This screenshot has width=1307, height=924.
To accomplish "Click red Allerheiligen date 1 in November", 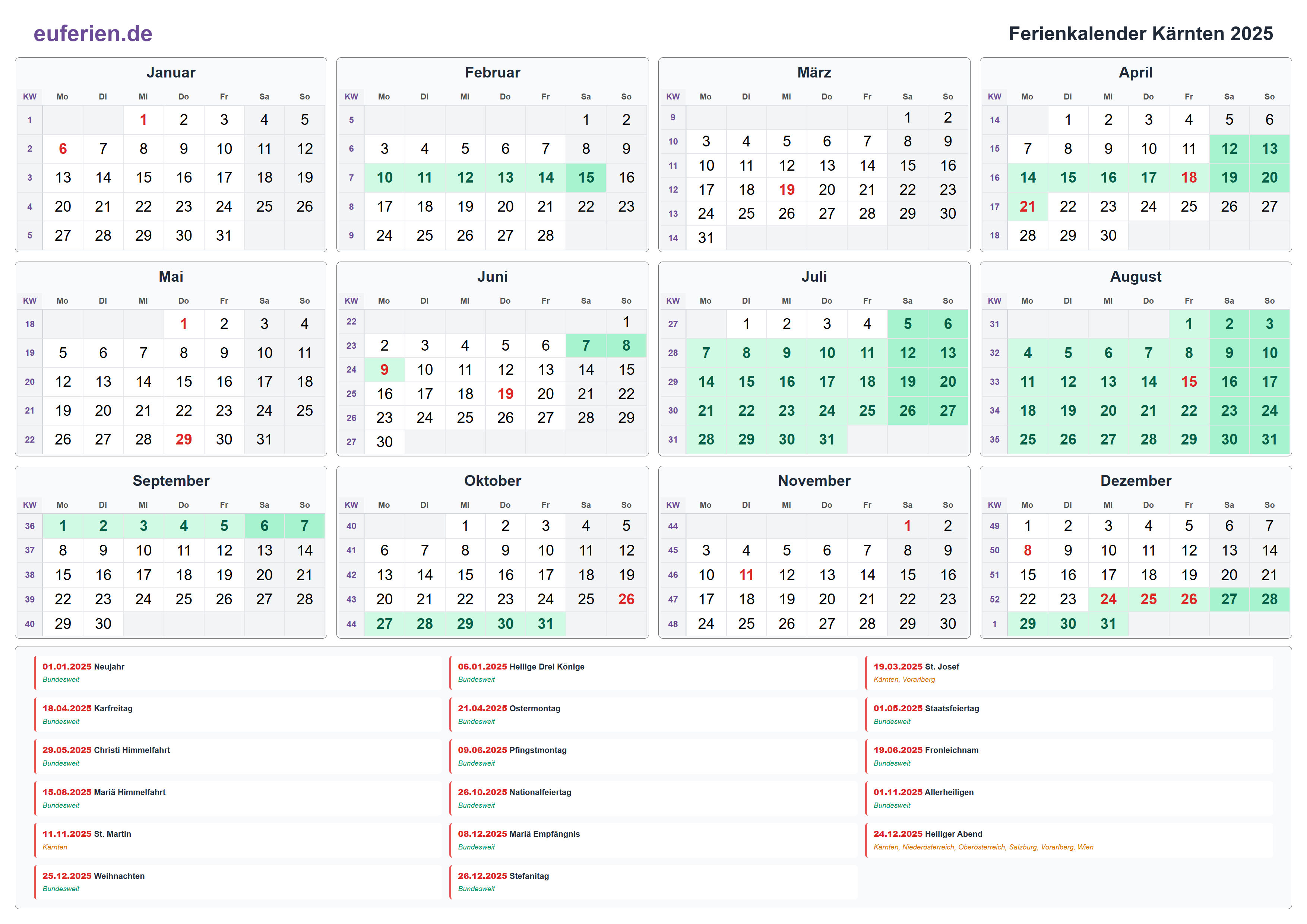I will [907, 526].
